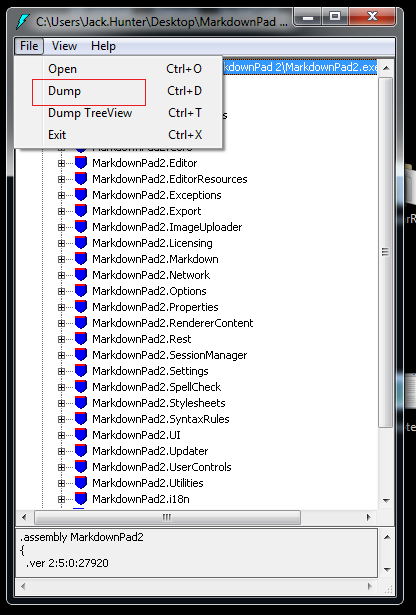
Task: Close the open File menu
Action: [29, 46]
